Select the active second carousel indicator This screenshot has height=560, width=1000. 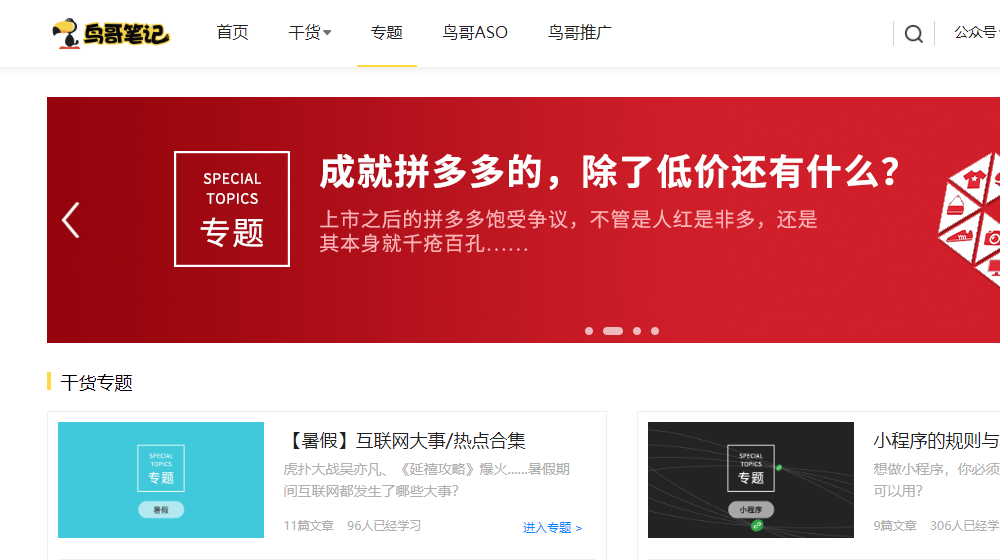click(613, 331)
